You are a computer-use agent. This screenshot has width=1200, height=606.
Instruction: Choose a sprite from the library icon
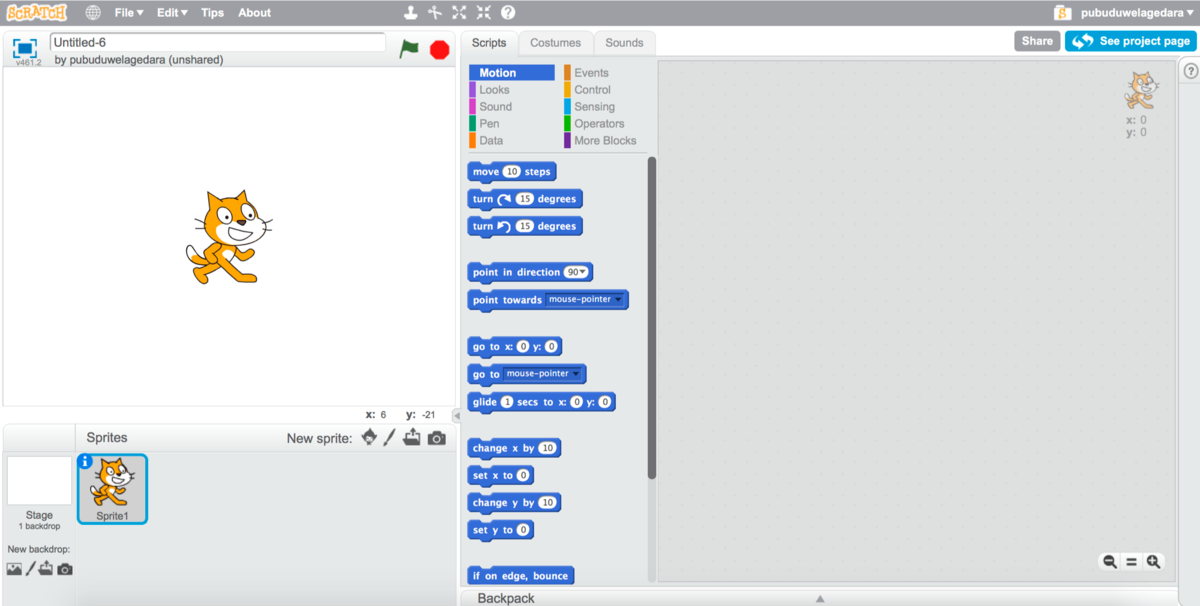[x=369, y=438]
